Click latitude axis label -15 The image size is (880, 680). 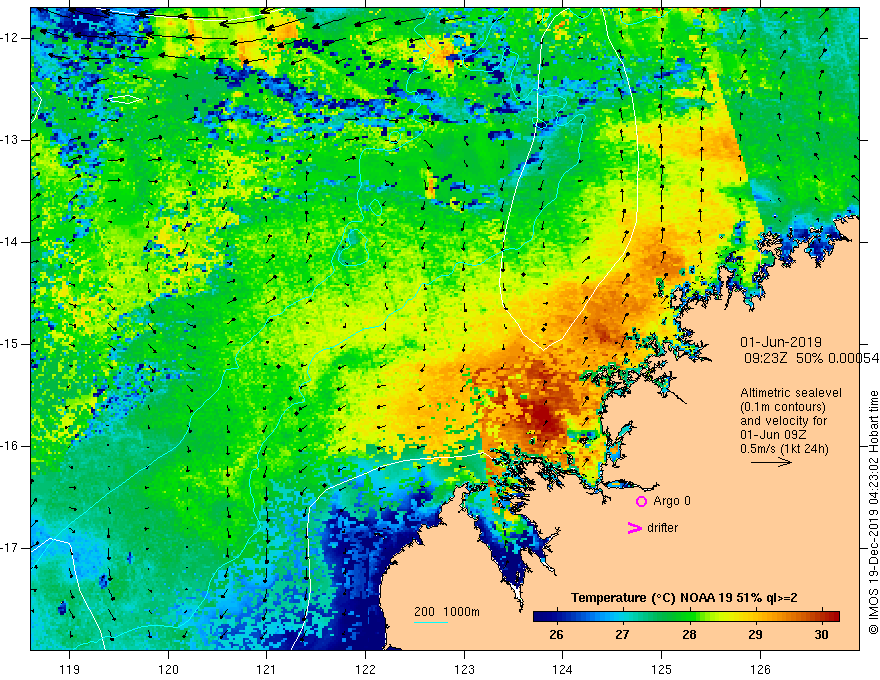click(10, 344)
